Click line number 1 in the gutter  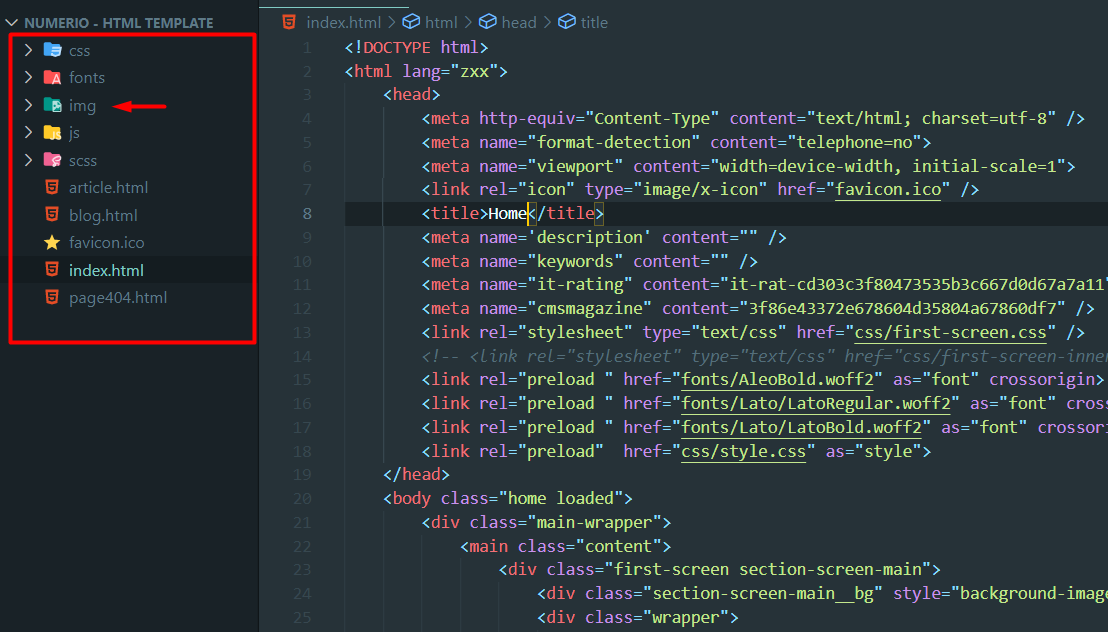[307, 47]
